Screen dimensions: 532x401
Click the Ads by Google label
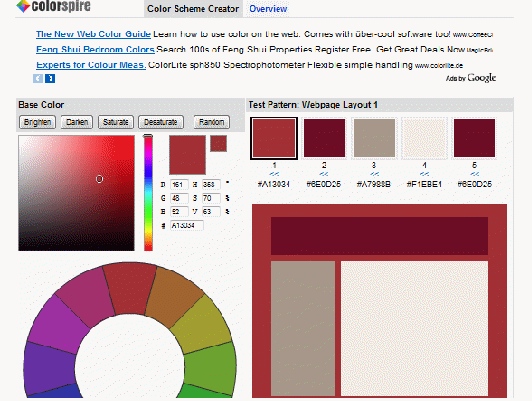pyautogui.click(x=471, y=78)
